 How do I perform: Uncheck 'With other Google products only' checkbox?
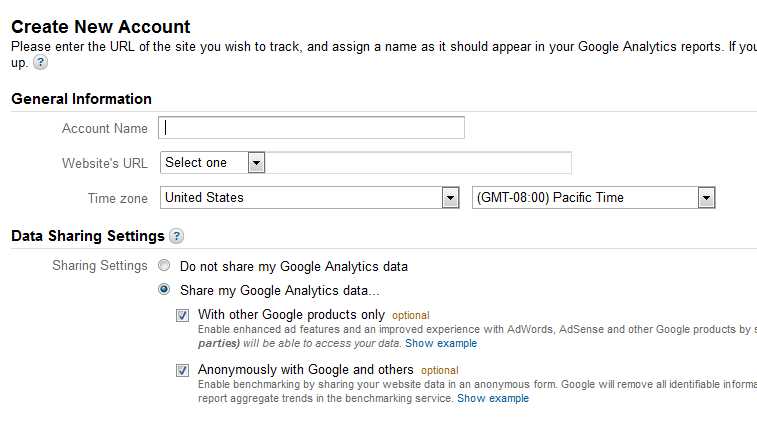point(182,316)
